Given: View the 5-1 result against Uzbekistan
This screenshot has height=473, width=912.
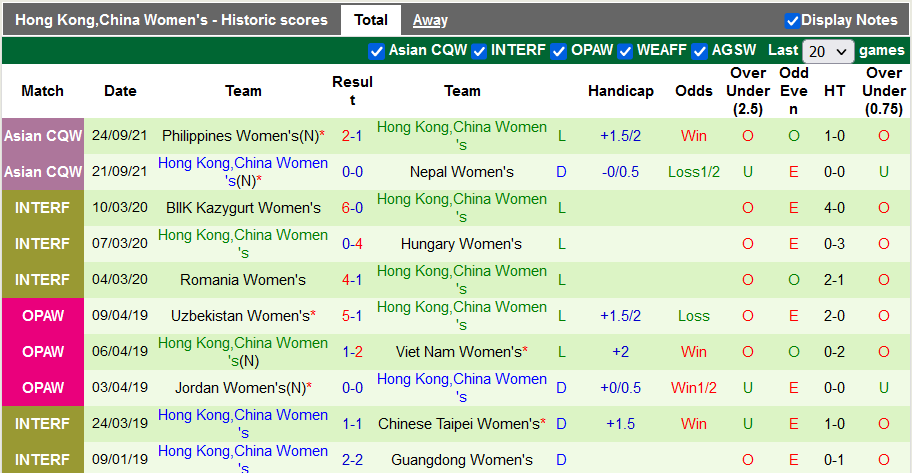Looking at the screenshot, I should click(x=352, y=316).
